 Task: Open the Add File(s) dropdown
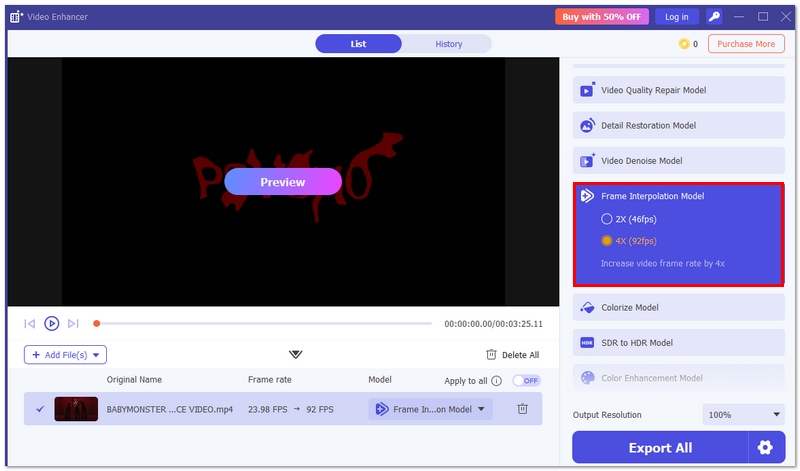pyautogui.click(x=65, y=355)
